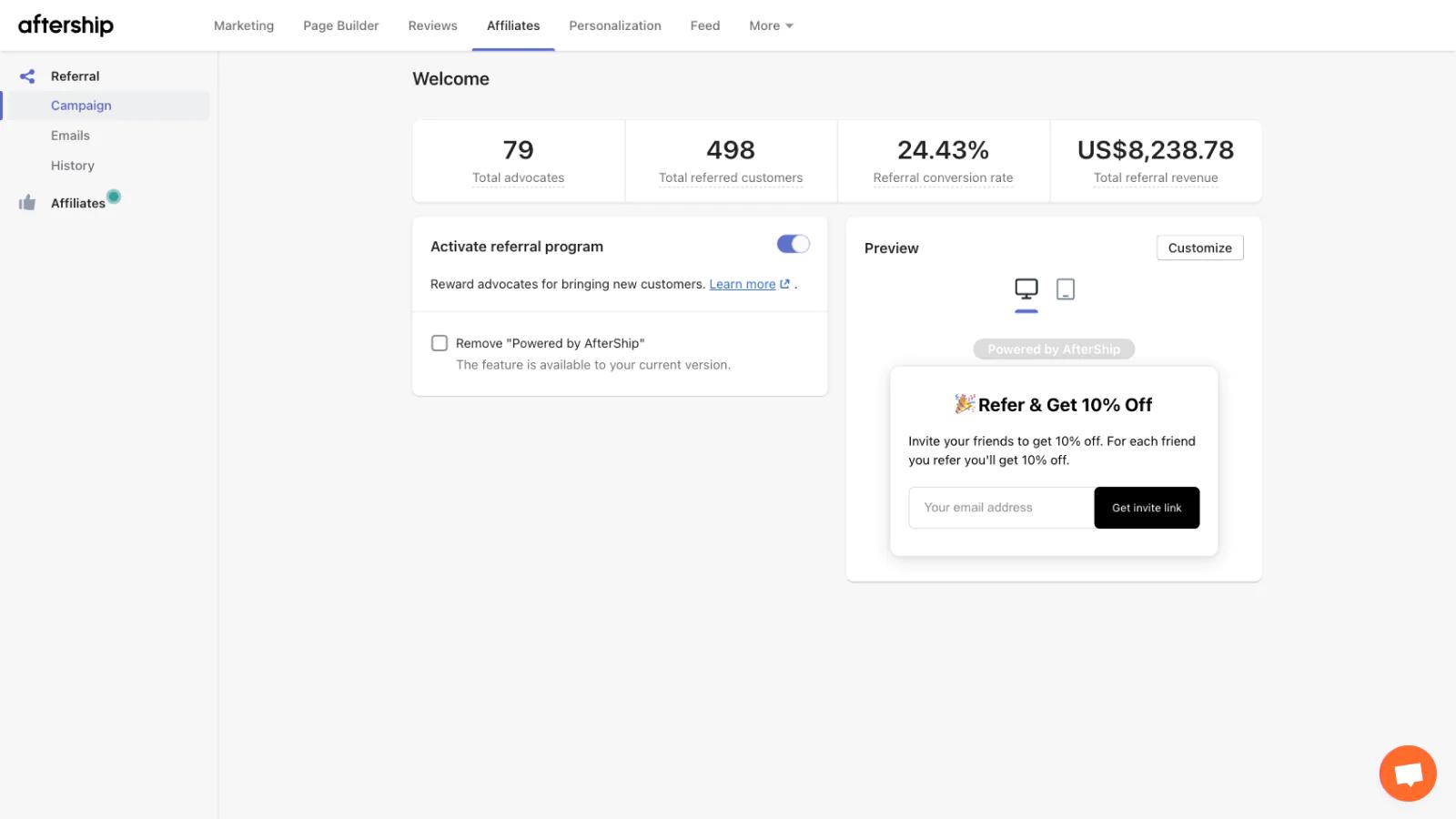Open History under Referral
Viewport: 1456px width, 819px height.
[72, 165]
